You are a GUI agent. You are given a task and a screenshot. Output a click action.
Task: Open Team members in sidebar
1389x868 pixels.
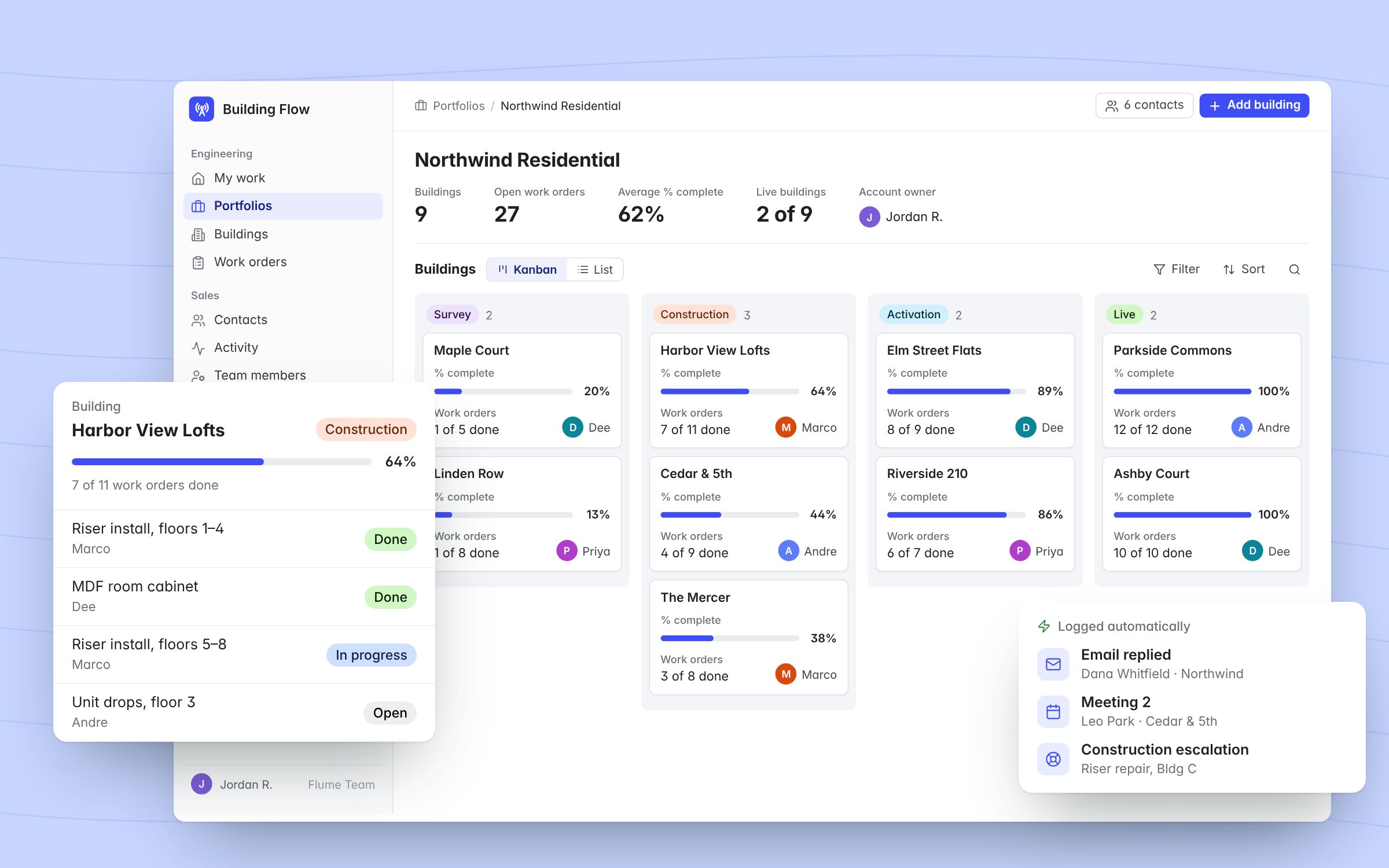(283, 375)
